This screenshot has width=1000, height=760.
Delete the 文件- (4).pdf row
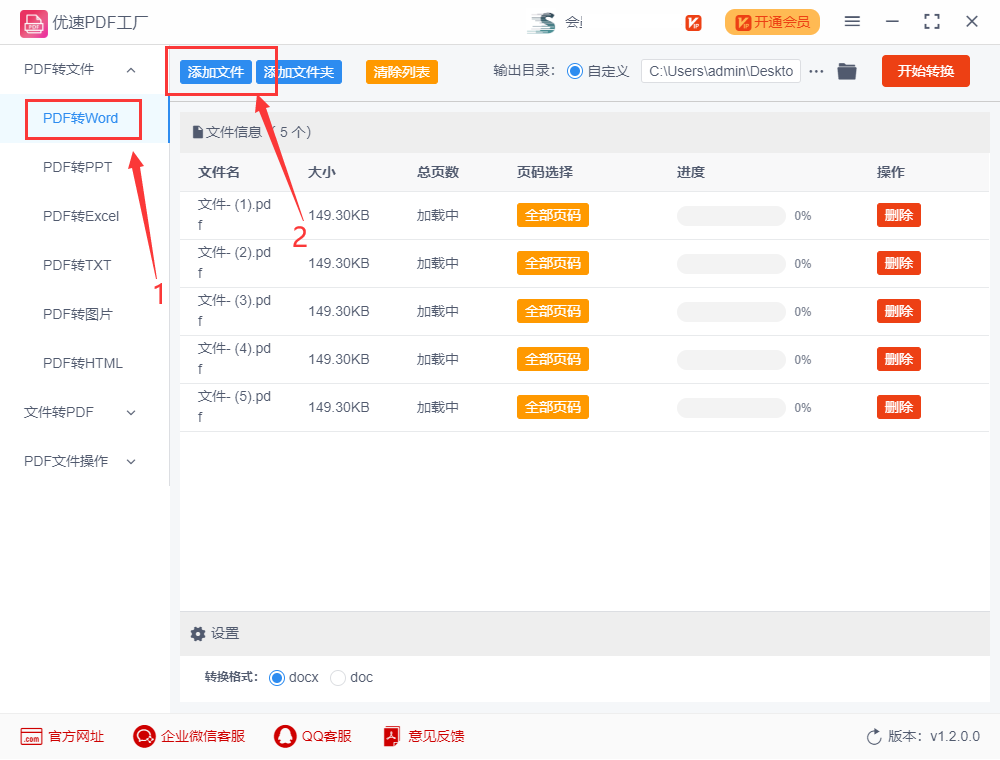pos(899,359)
